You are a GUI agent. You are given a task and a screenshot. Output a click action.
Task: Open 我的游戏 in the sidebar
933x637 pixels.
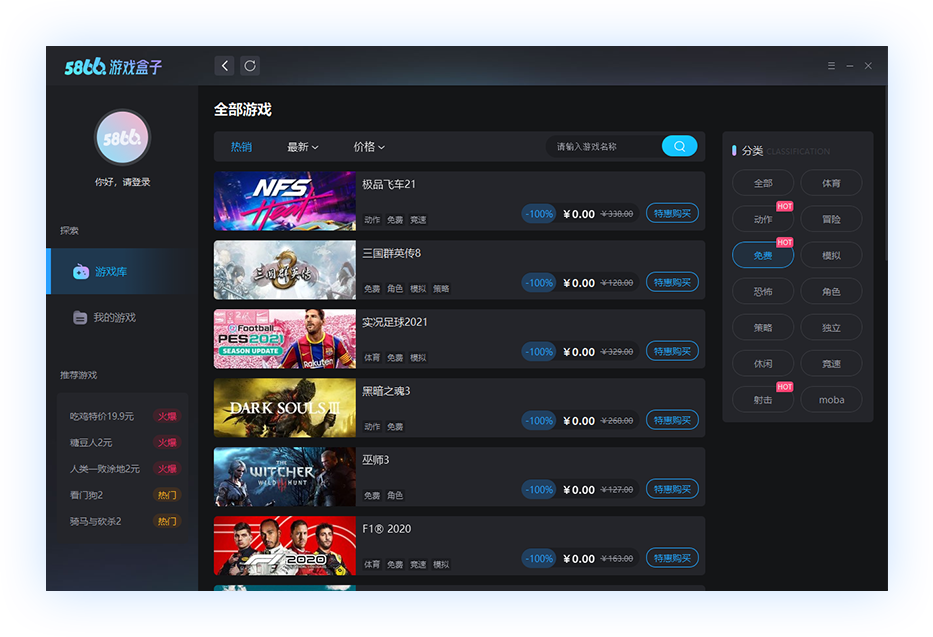[x=113, y=317]
